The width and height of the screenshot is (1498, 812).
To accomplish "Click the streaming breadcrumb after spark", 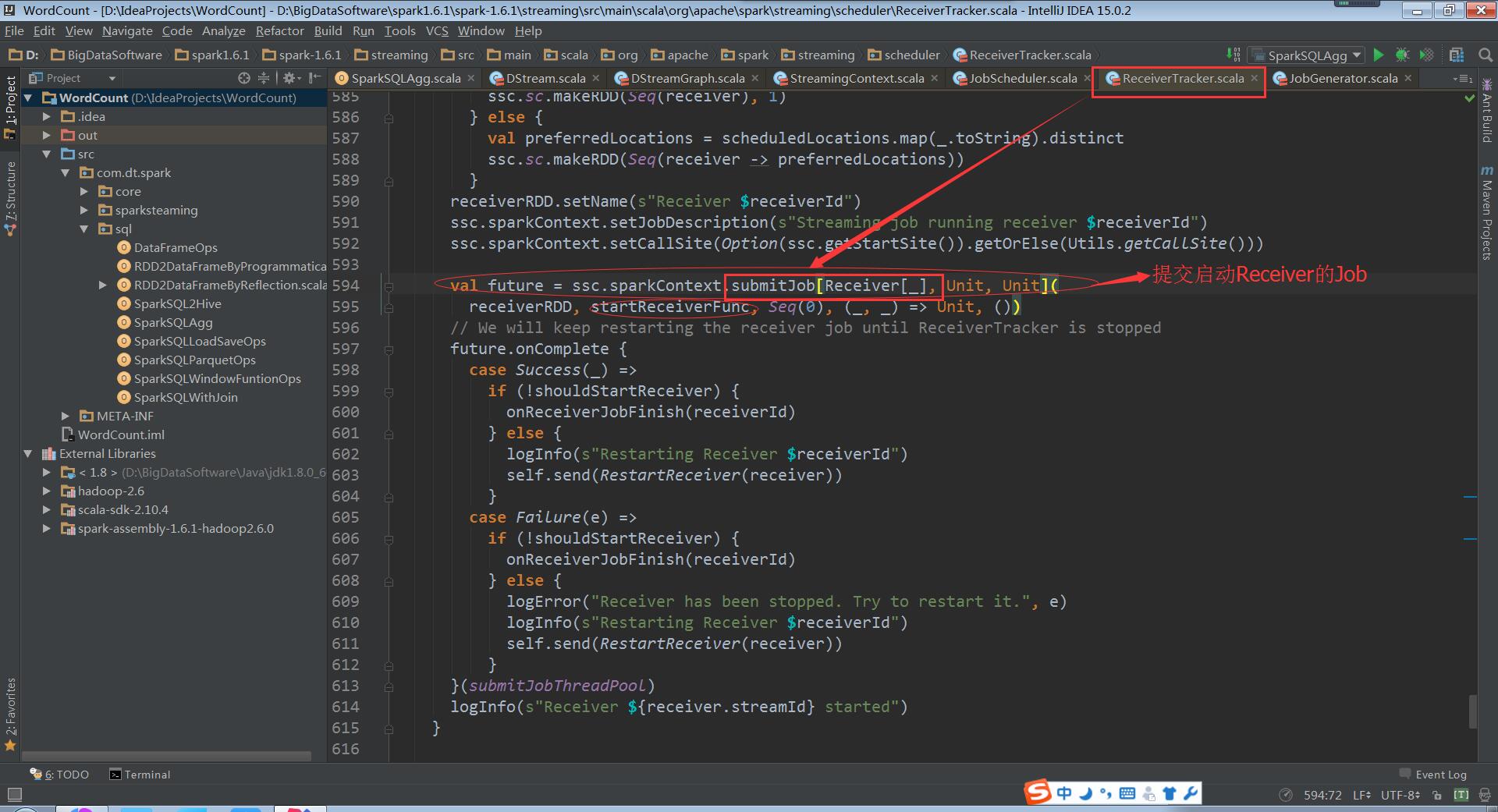I will (x=818, y=55).
